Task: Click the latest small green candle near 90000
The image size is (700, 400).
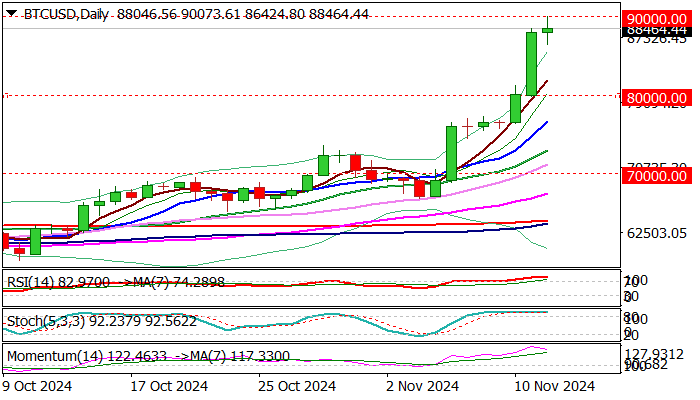Action: [548, 30]
